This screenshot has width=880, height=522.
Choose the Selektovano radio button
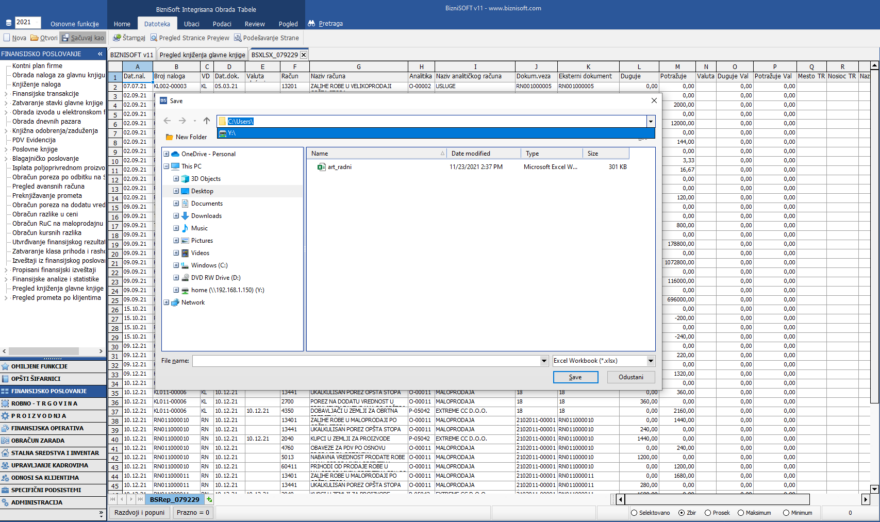tap(632, 512)
